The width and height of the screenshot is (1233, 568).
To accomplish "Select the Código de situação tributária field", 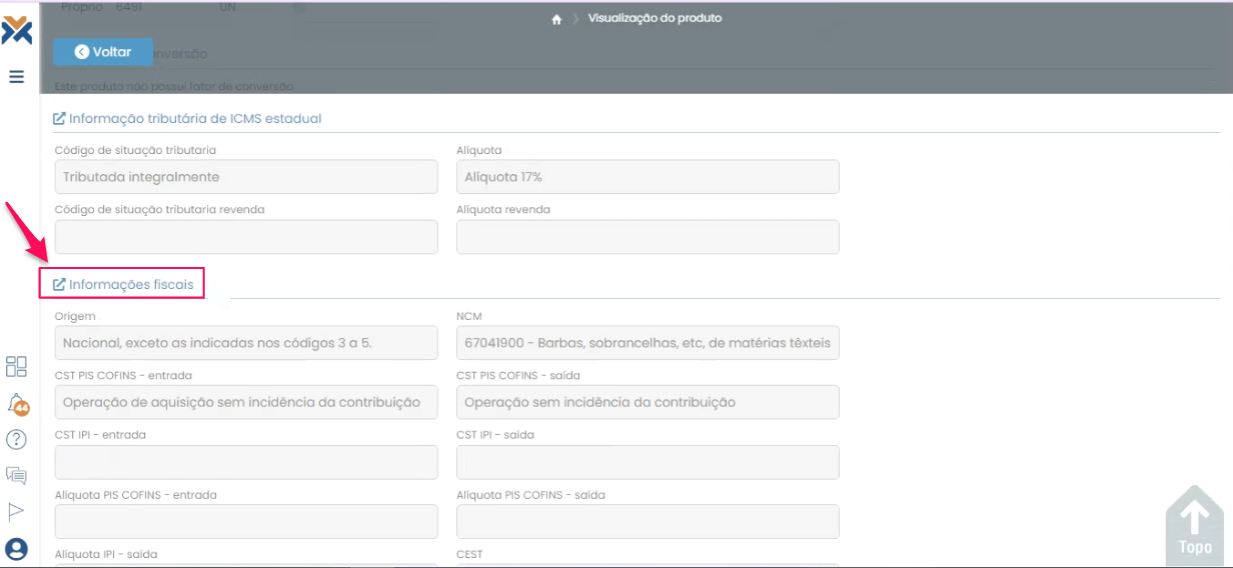I will 246,177.
